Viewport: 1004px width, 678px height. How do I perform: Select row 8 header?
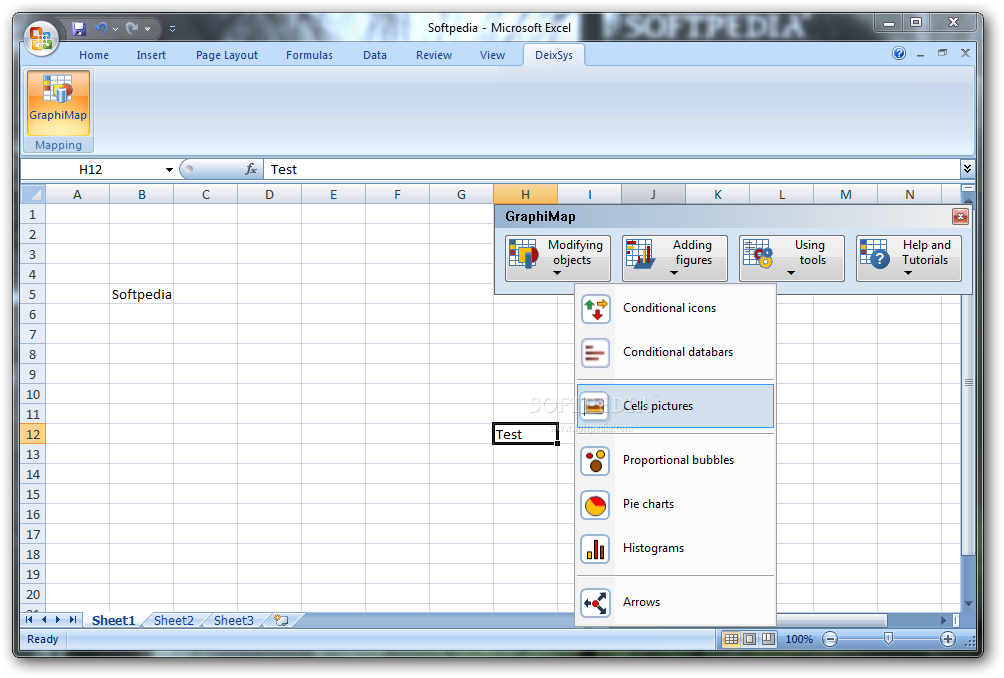click(33, 354)
